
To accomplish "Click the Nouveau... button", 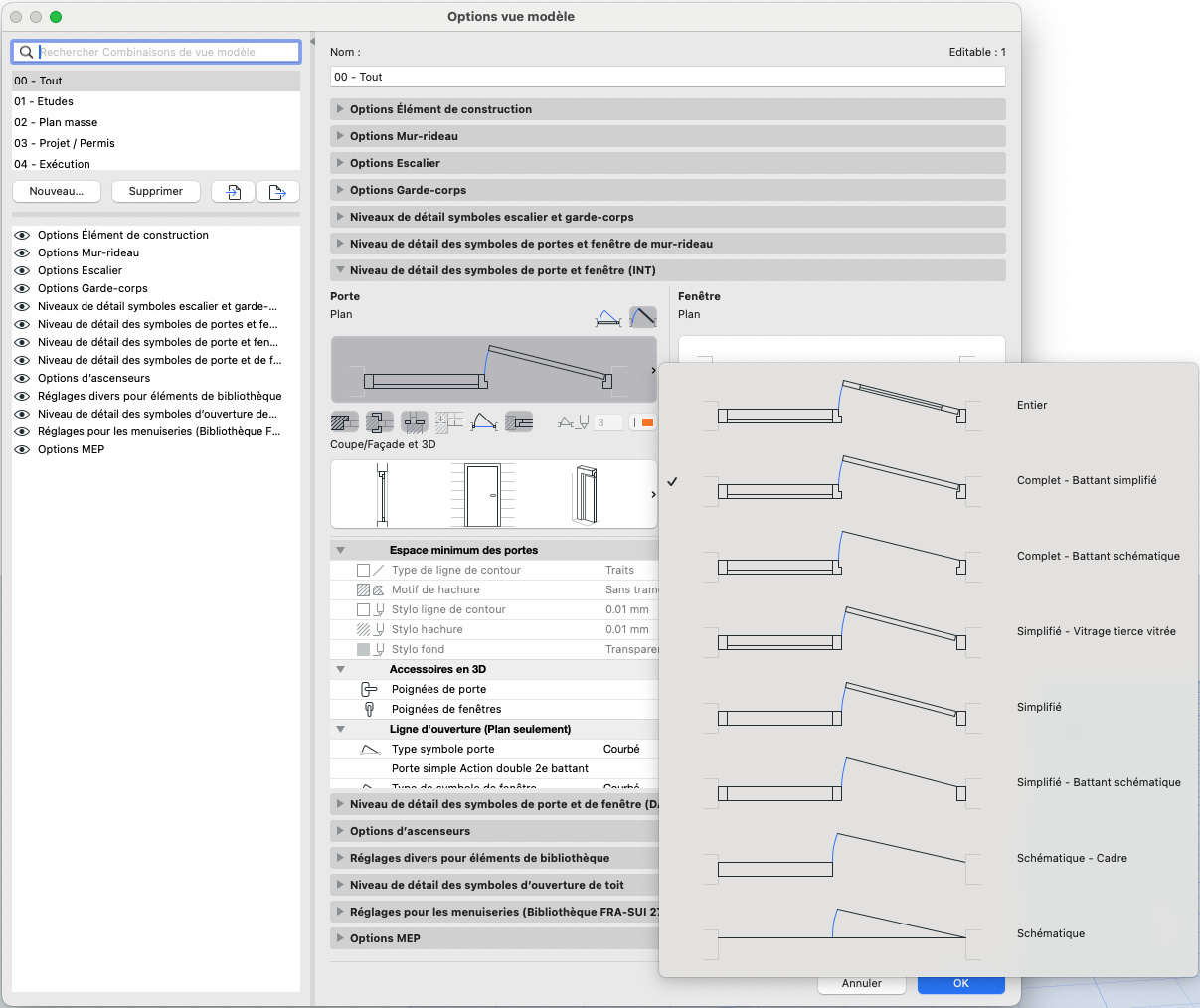I will click(x=57, y=191).
